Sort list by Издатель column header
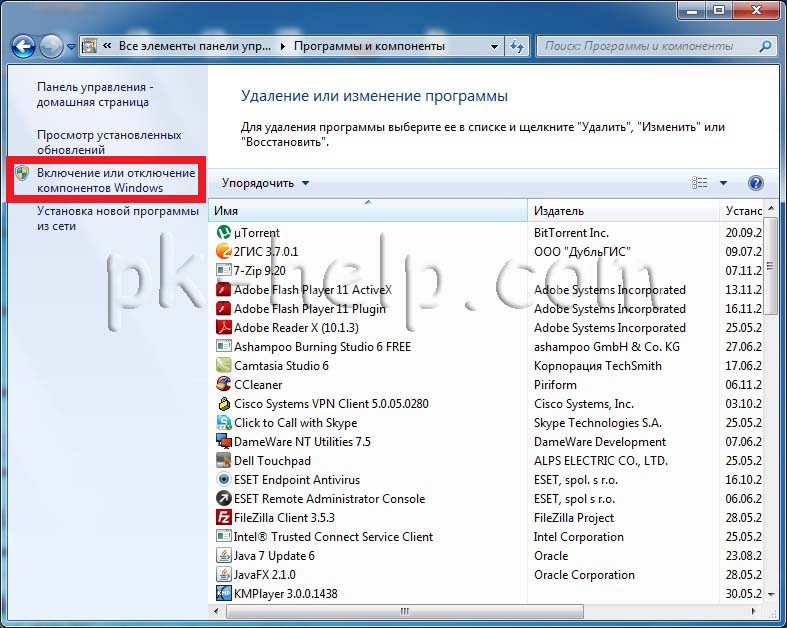This screenshot has width=787, height=628. 623,211
